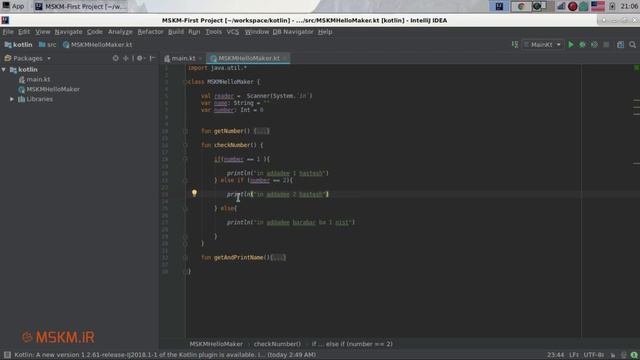Image resolution: width=640 pixels, height=360 pixels.
Task: Open the Help menu
Action: (x=325, y=32)
